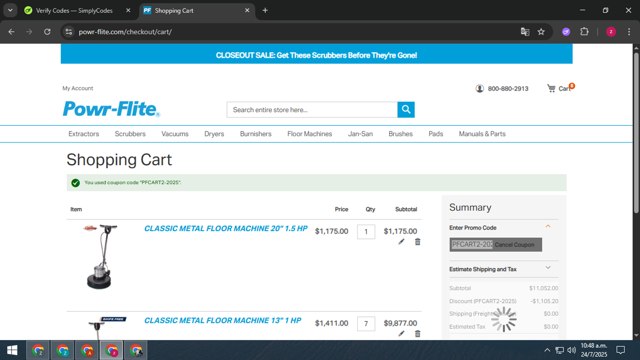
Task: Open Classic Metal Floor Machine 13" 1 HP link
Action: [222, 320]
